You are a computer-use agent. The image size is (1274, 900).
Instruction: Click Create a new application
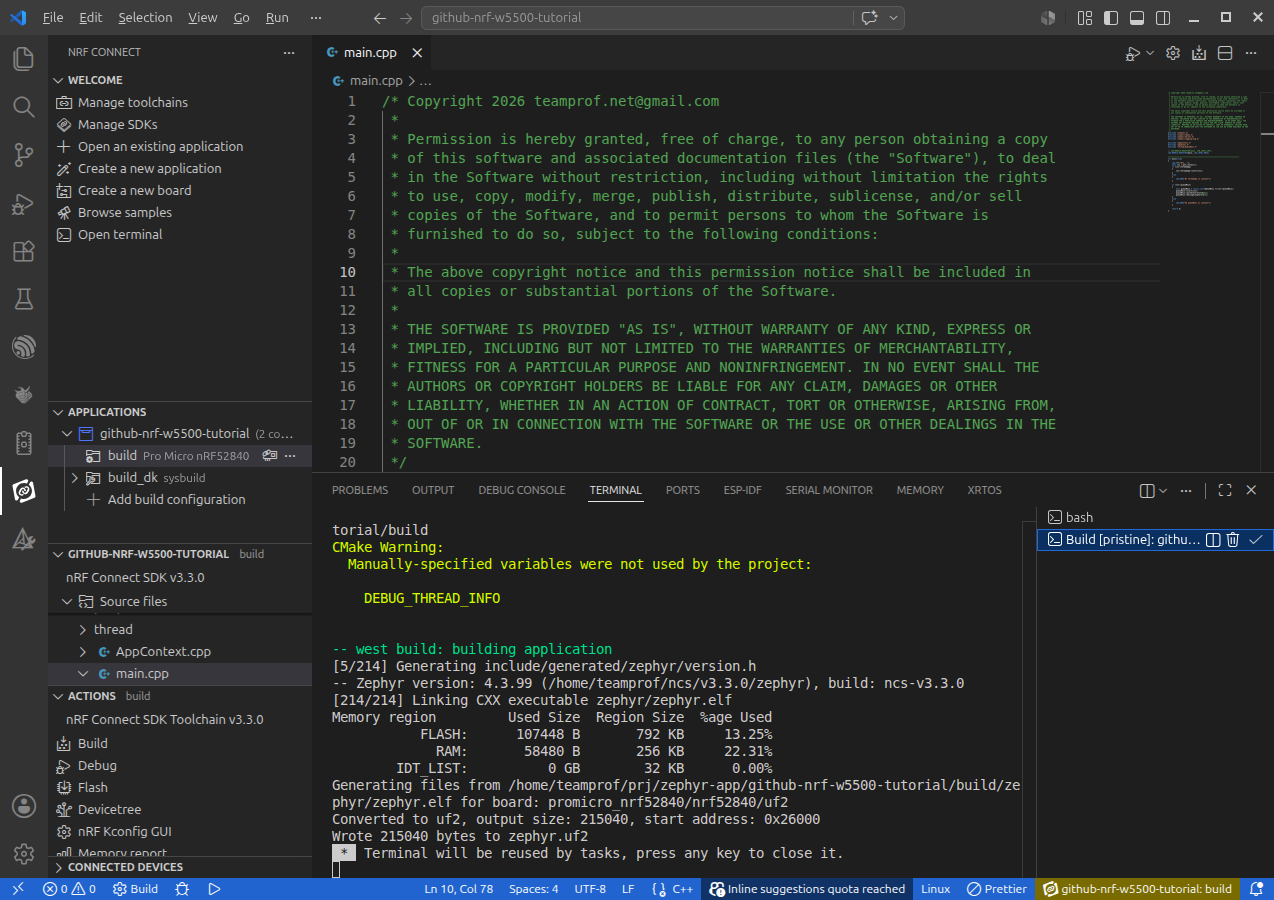[150, 168]
